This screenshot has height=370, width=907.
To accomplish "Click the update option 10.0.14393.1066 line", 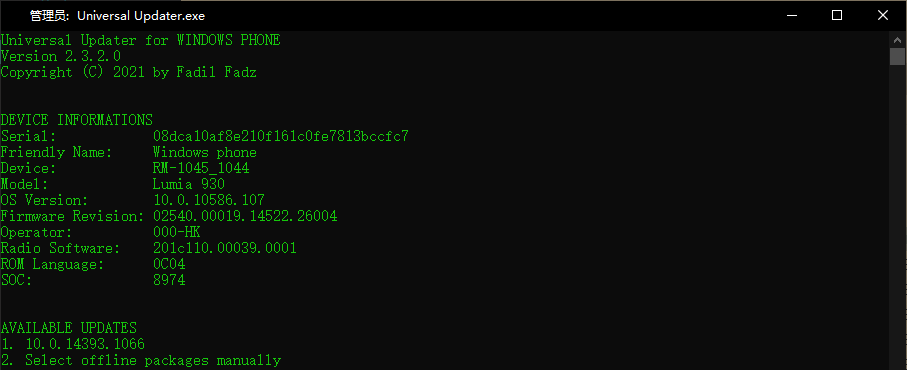I will (73, 345).
